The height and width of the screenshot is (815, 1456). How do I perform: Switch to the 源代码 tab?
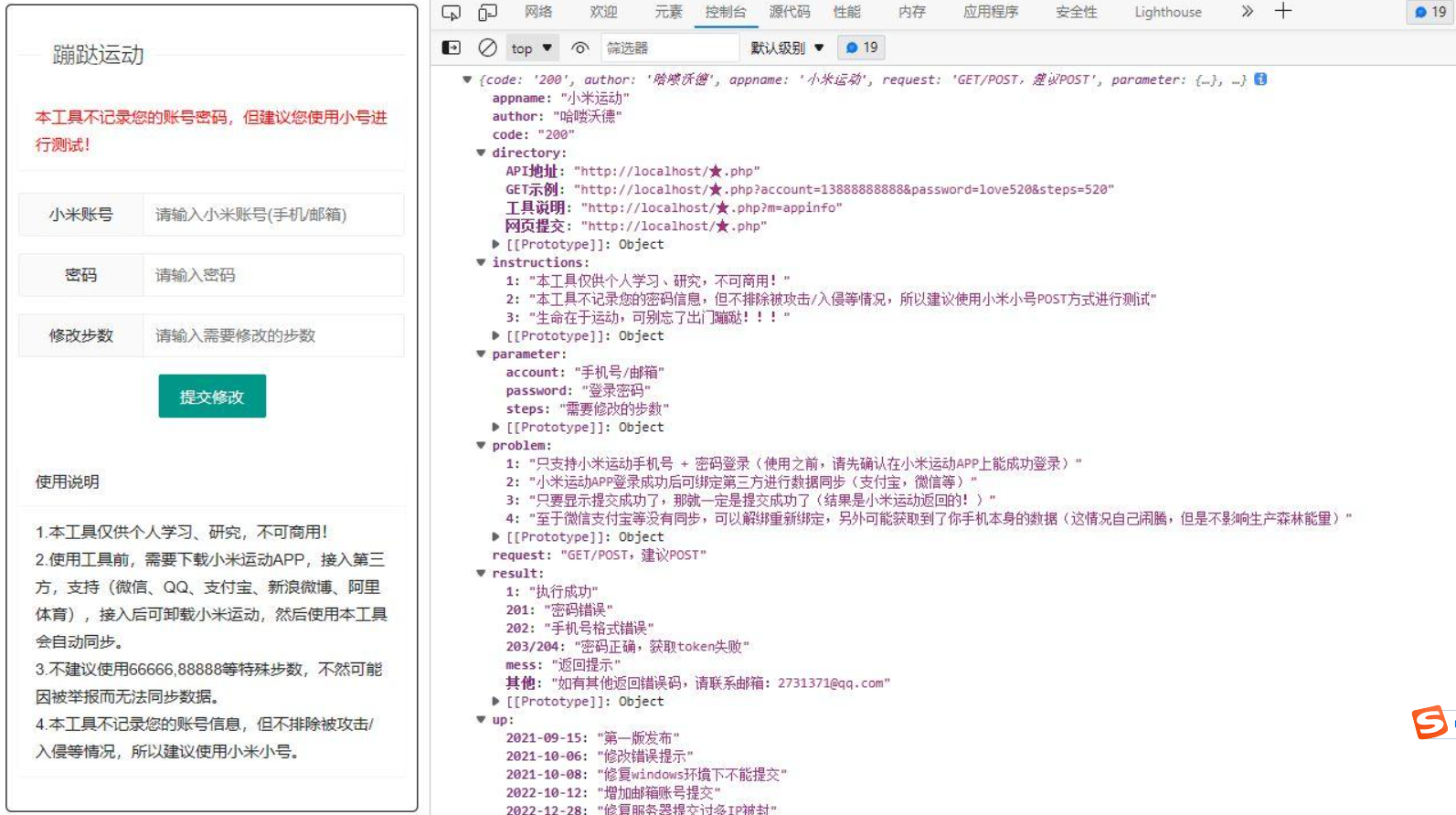(790, 12)
